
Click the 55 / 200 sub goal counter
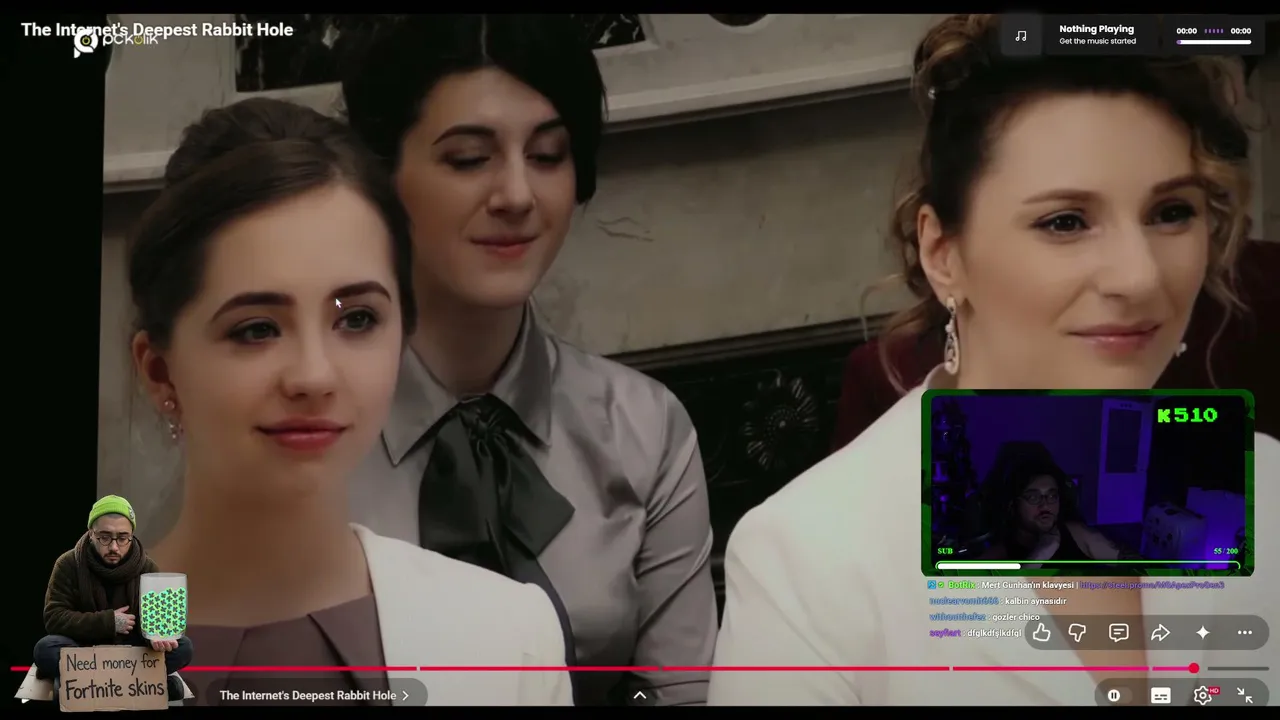tap(1225, 551)
